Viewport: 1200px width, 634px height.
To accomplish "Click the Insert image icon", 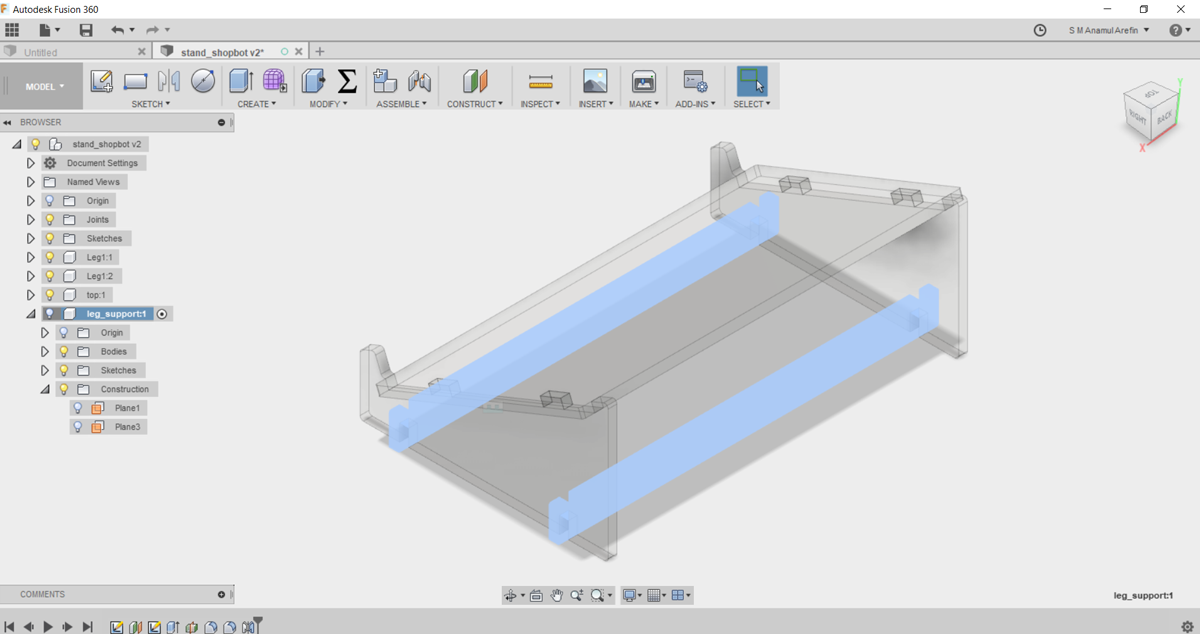I will point(595,81).
